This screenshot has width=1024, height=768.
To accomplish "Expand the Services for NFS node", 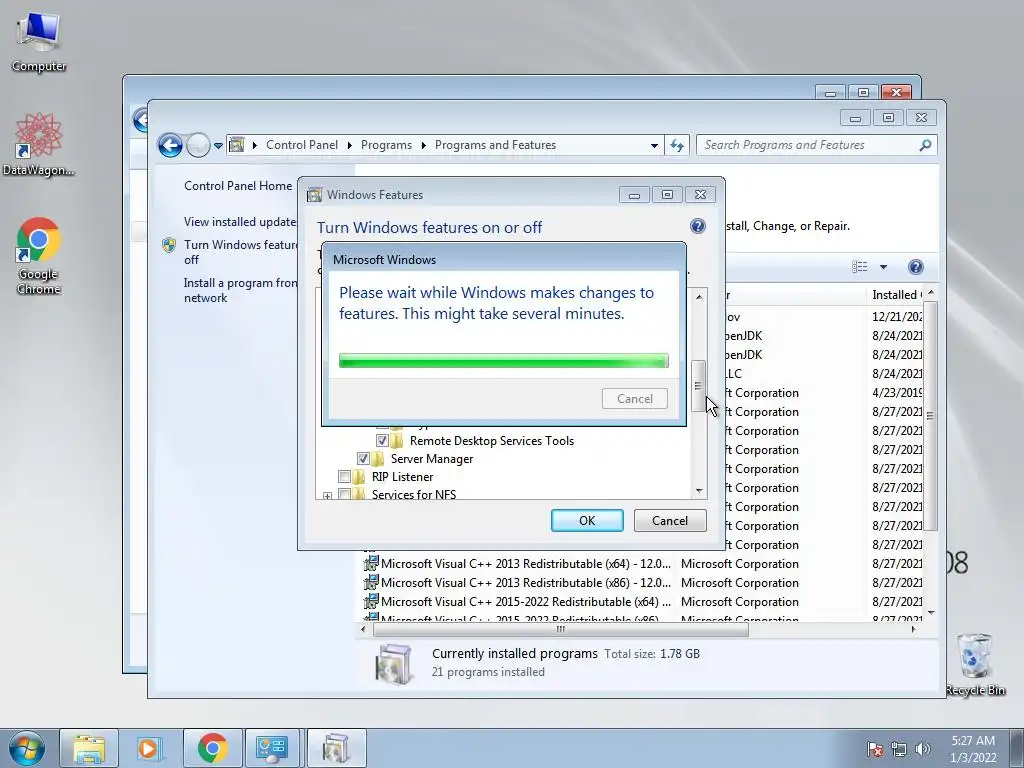I will 327,496.
